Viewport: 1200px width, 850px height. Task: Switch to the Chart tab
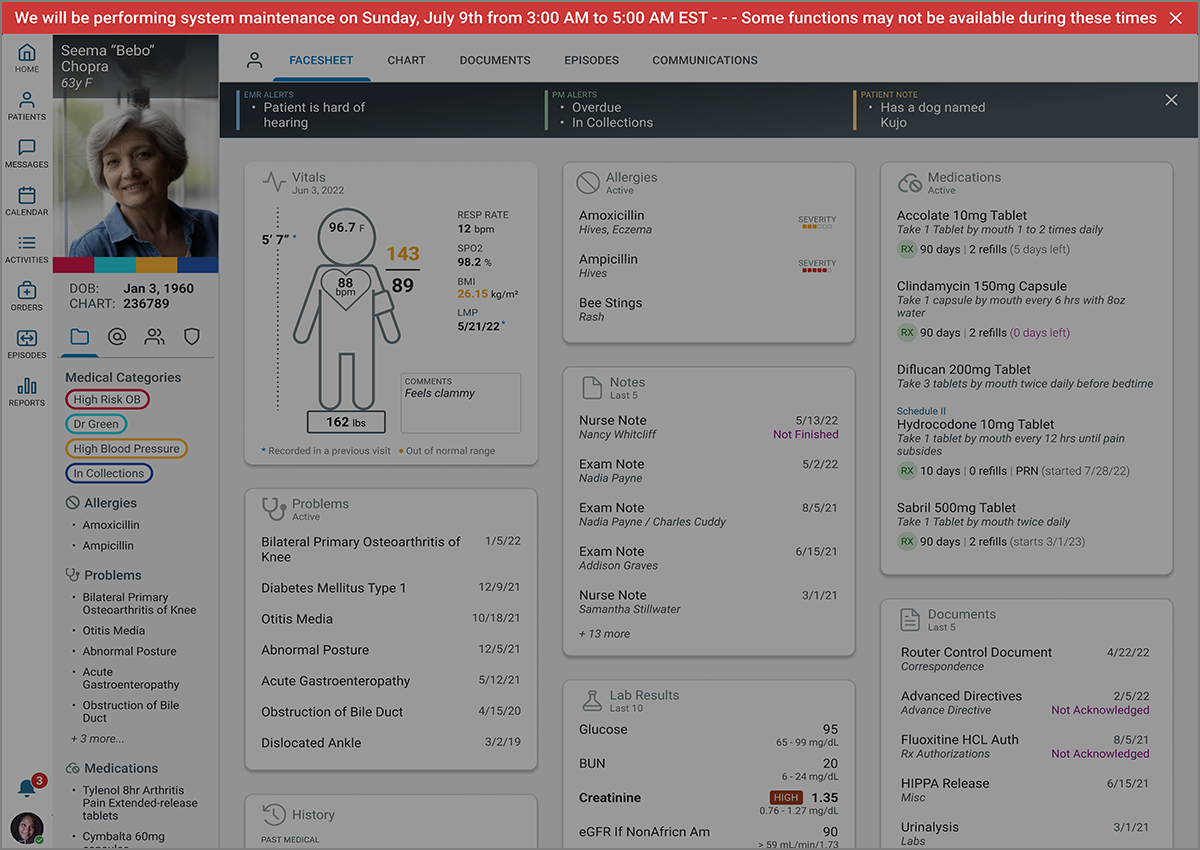[x=406, y=60]
